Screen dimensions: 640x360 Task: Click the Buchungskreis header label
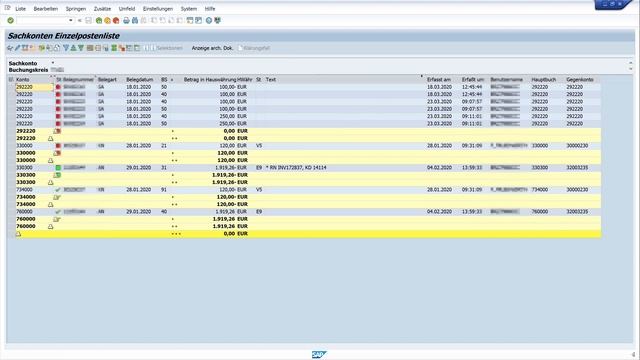click(28, 70)
